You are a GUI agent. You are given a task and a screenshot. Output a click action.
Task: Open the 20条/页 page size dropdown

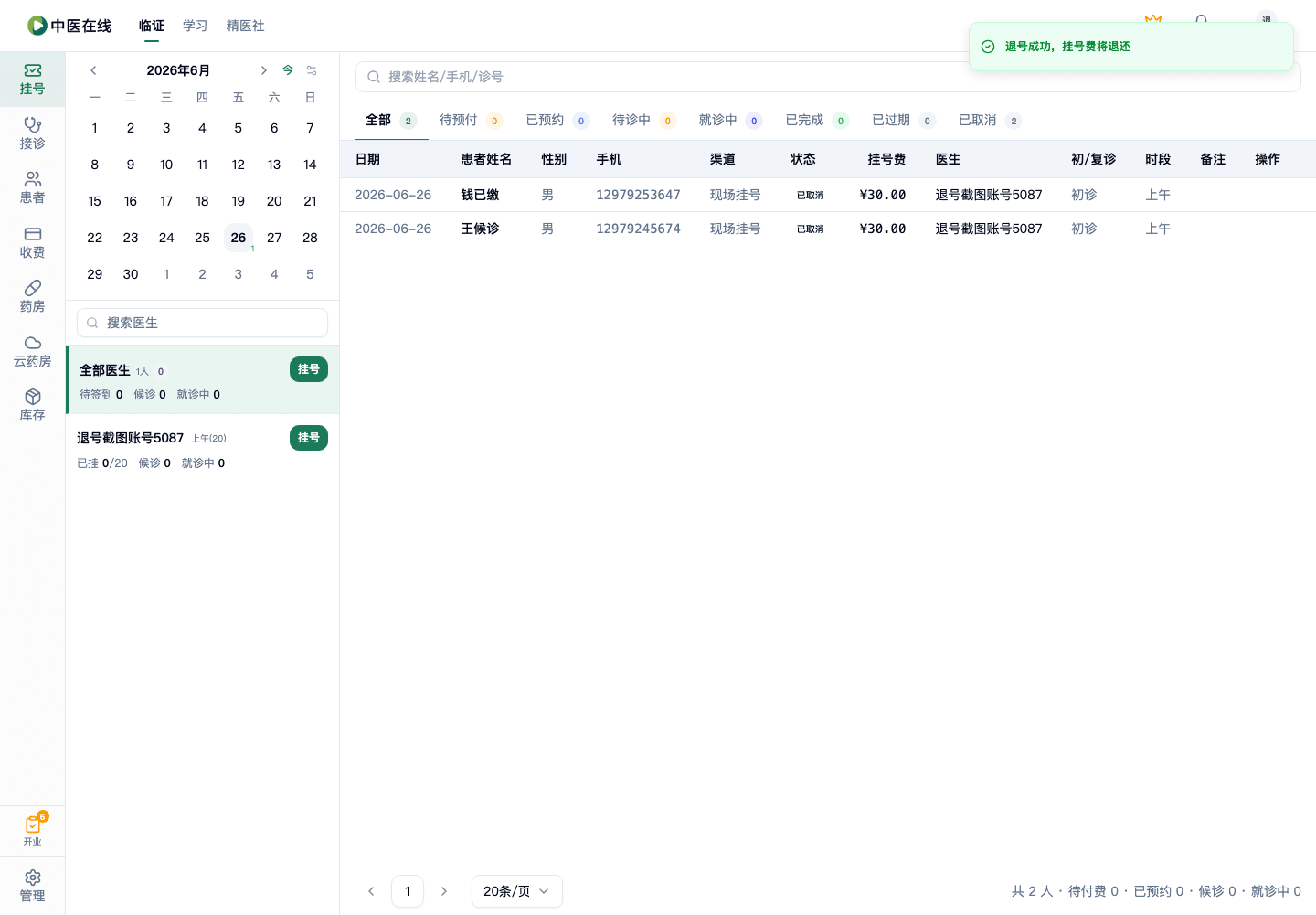[x=517, y=891]
